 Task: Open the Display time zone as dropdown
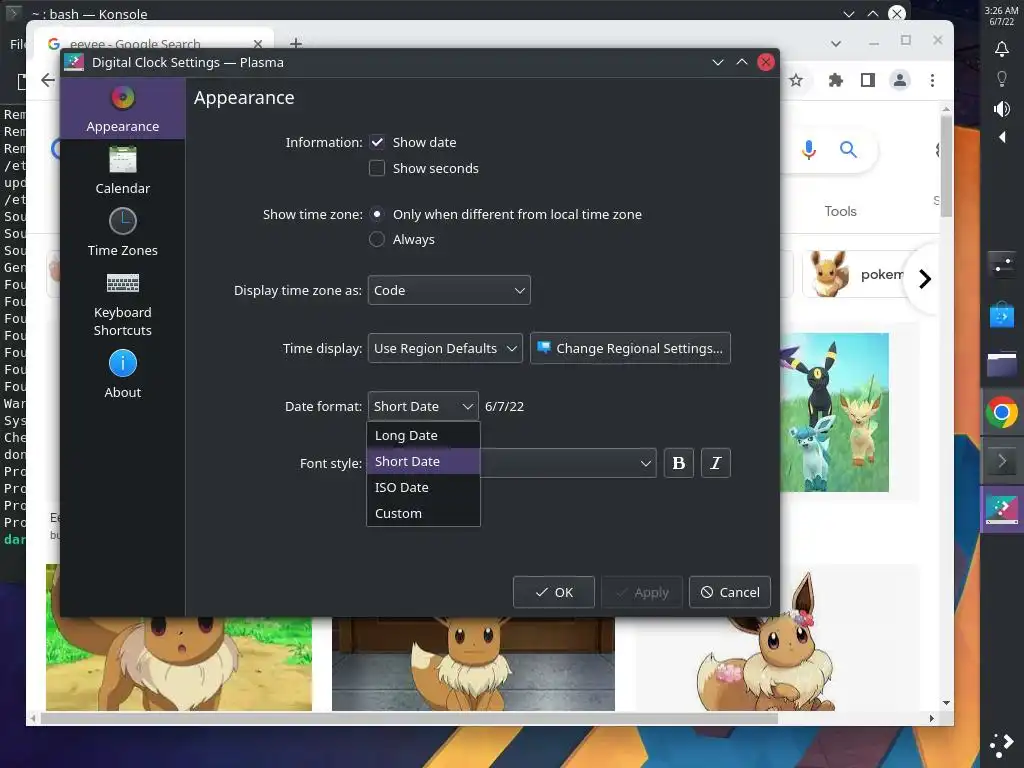pos(449,291)
